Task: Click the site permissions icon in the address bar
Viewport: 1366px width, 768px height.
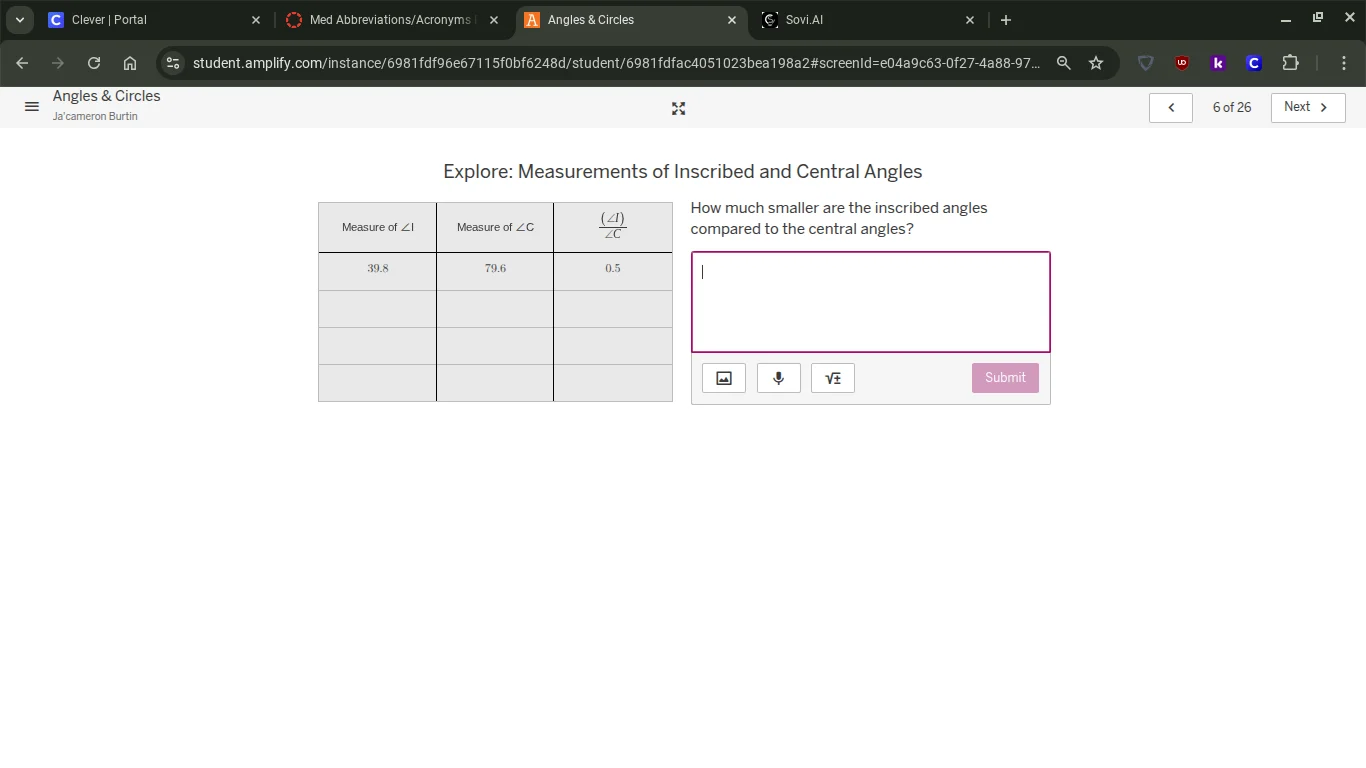Action: point(172,62)
